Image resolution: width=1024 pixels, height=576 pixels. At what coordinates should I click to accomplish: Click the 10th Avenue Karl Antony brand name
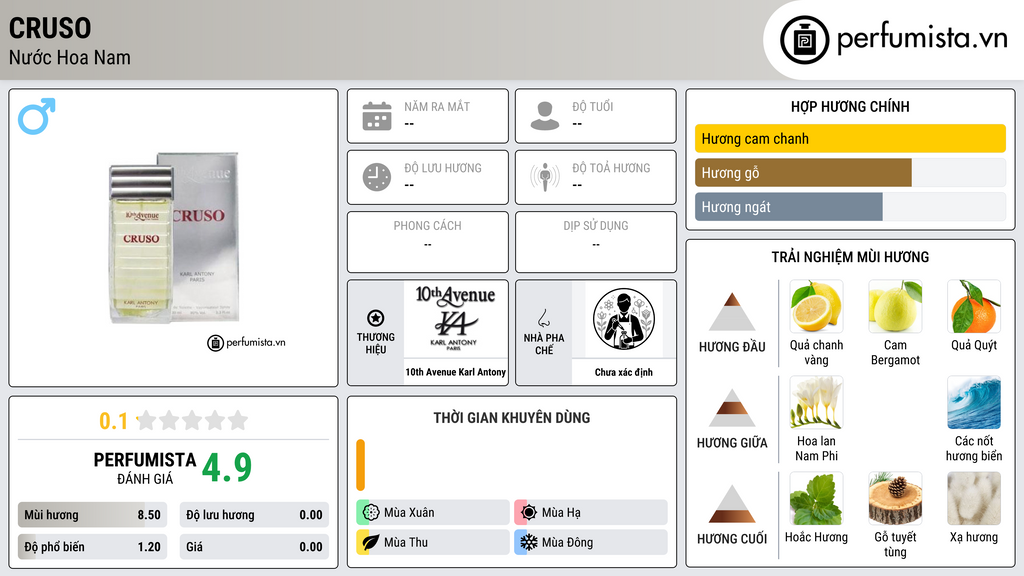click(x=455, y=372)
